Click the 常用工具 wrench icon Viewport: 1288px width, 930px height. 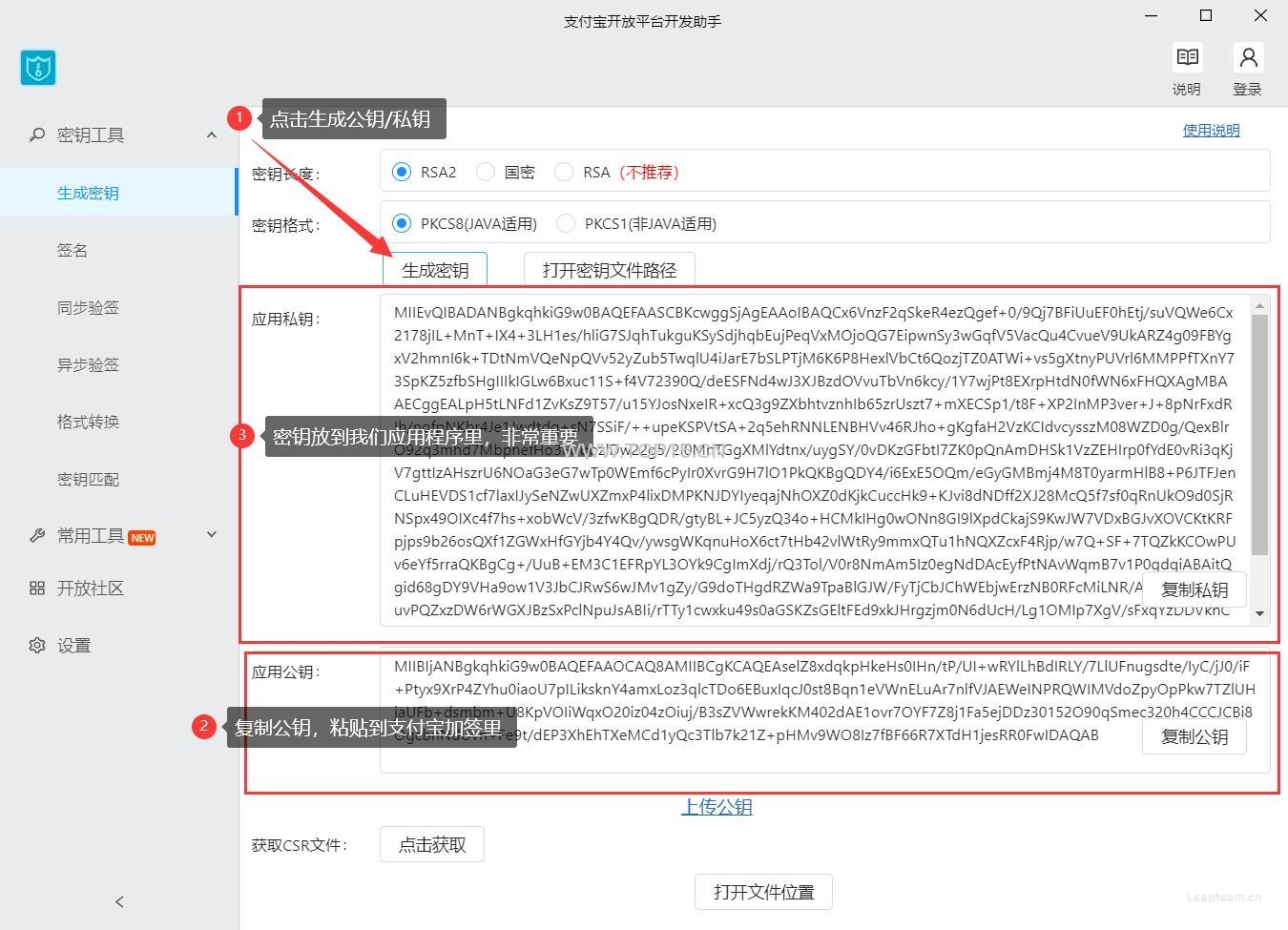pos(37,535)
